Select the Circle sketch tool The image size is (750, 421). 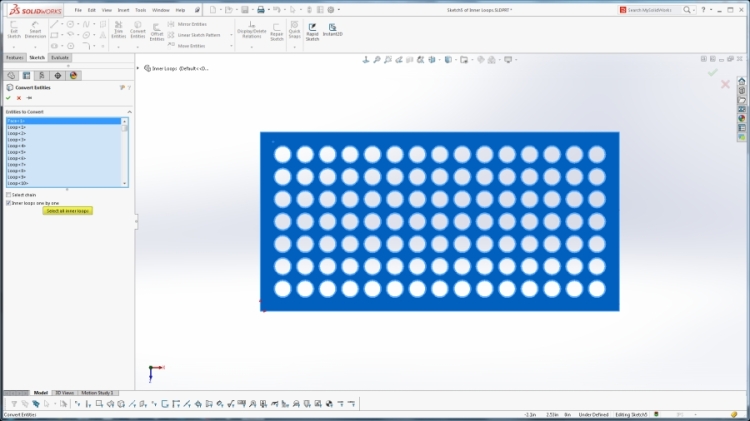70,24
